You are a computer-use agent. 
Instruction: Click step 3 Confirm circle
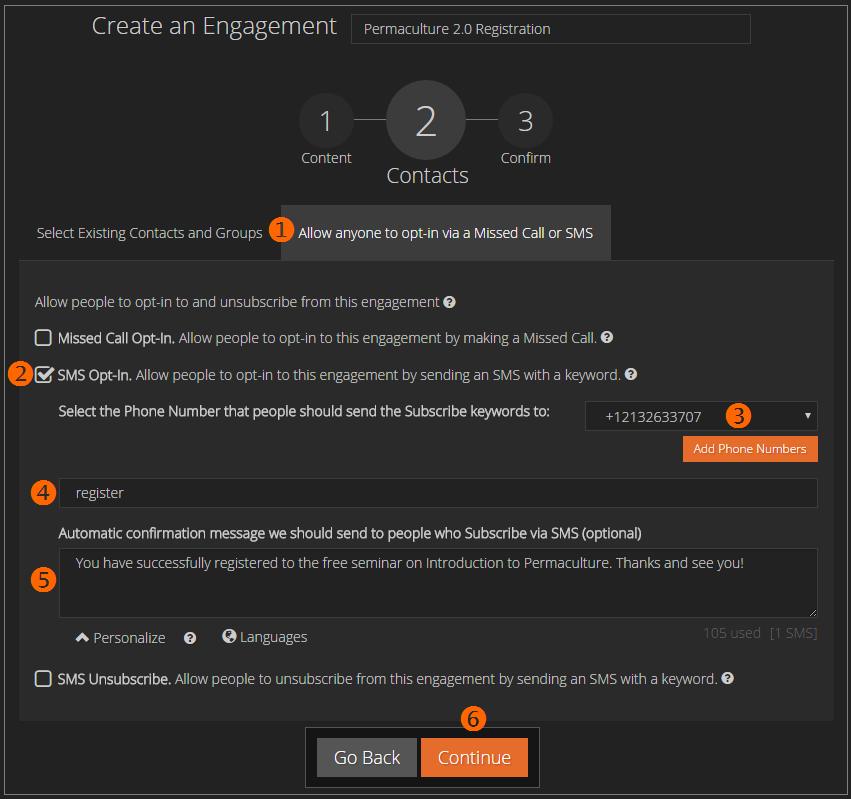click(525, 122)
